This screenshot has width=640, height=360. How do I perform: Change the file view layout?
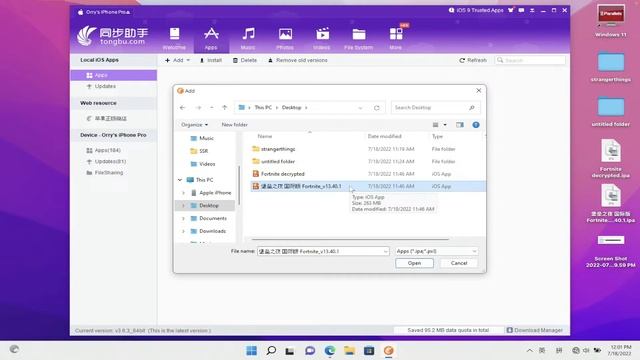point(436,124)
